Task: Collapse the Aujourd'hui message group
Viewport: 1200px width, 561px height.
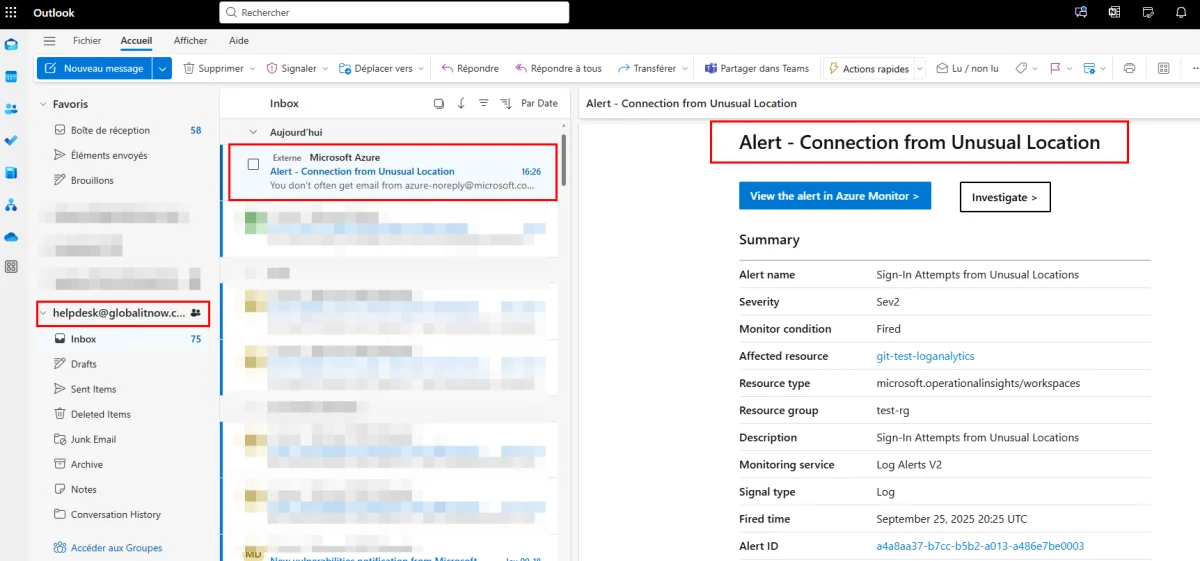Action: point(251,132)
